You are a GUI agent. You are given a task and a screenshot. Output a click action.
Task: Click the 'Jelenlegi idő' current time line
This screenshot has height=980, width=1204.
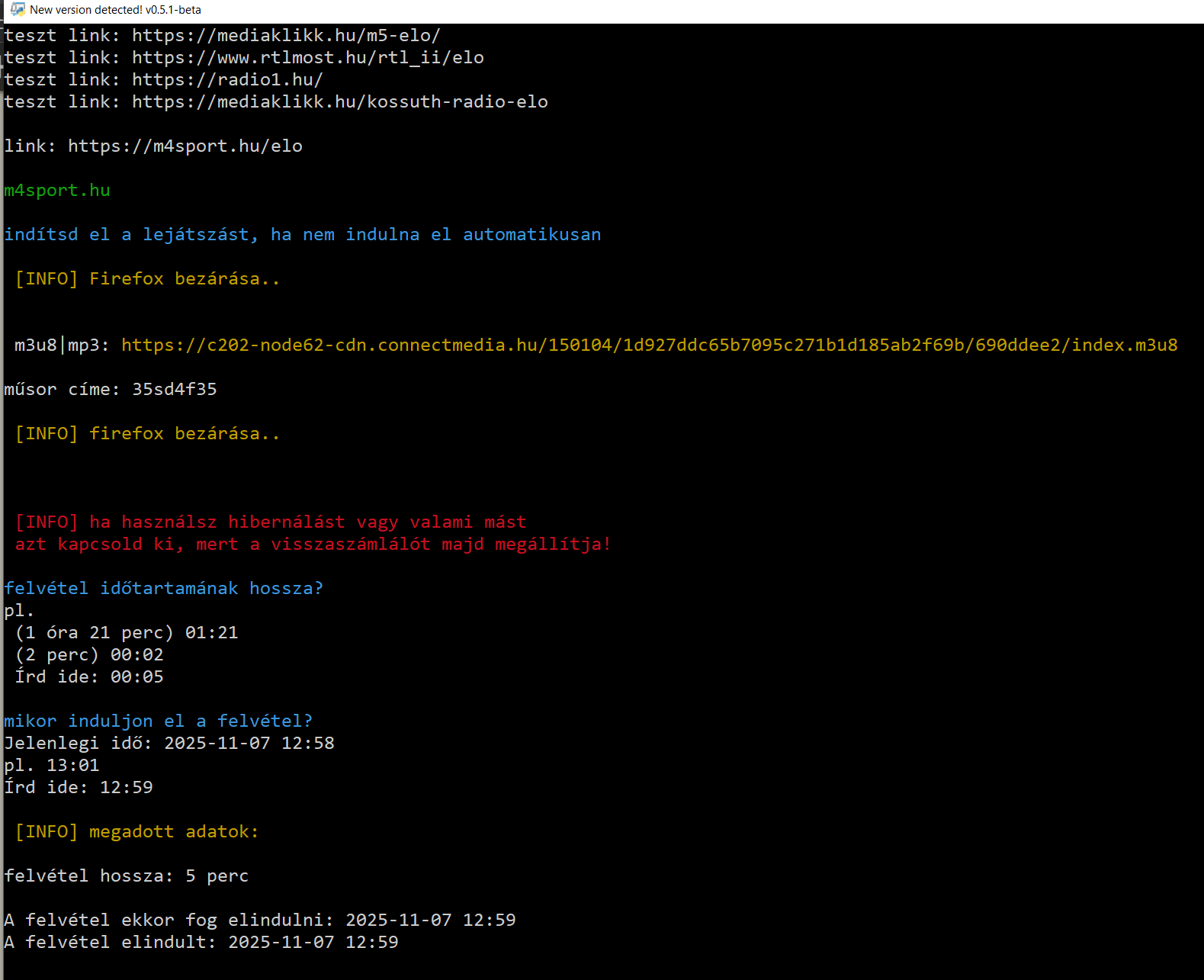coord(169,744)
